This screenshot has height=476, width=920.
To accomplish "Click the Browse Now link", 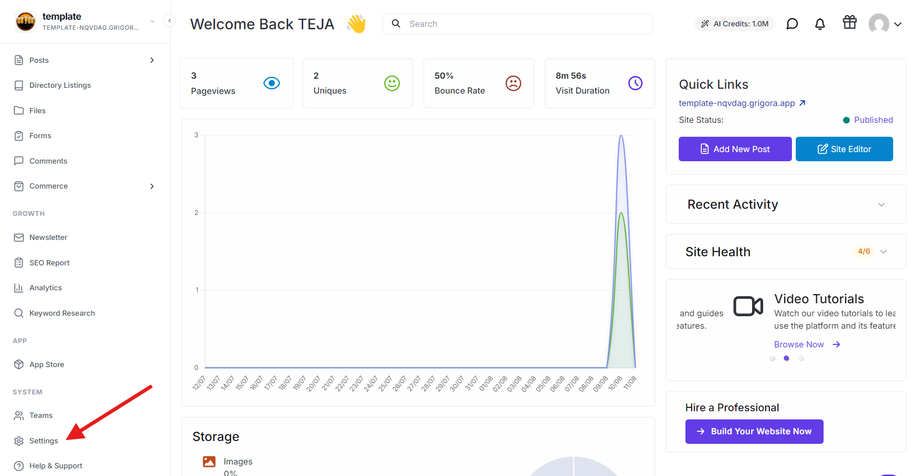I will 807,345.
